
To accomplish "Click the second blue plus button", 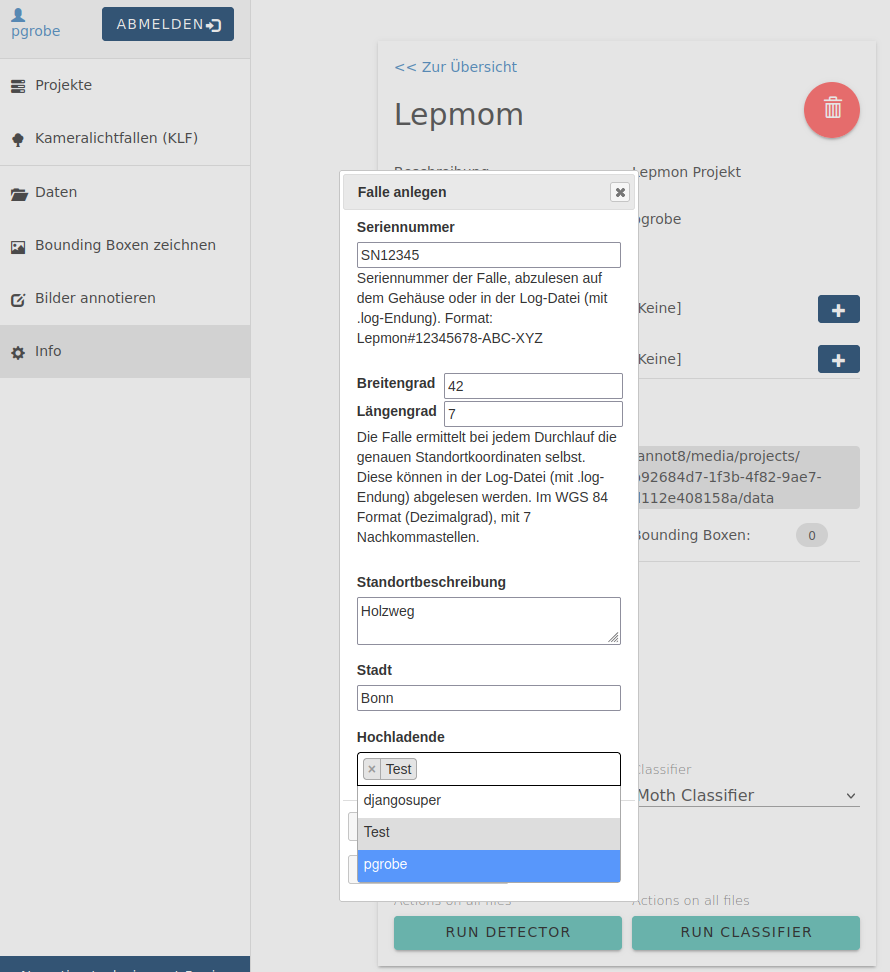I will 838,360.
